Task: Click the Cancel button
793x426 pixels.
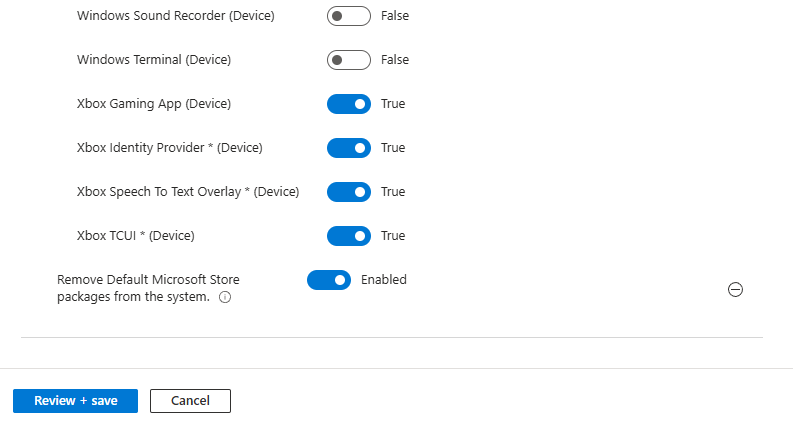Action: coord(190,401)
